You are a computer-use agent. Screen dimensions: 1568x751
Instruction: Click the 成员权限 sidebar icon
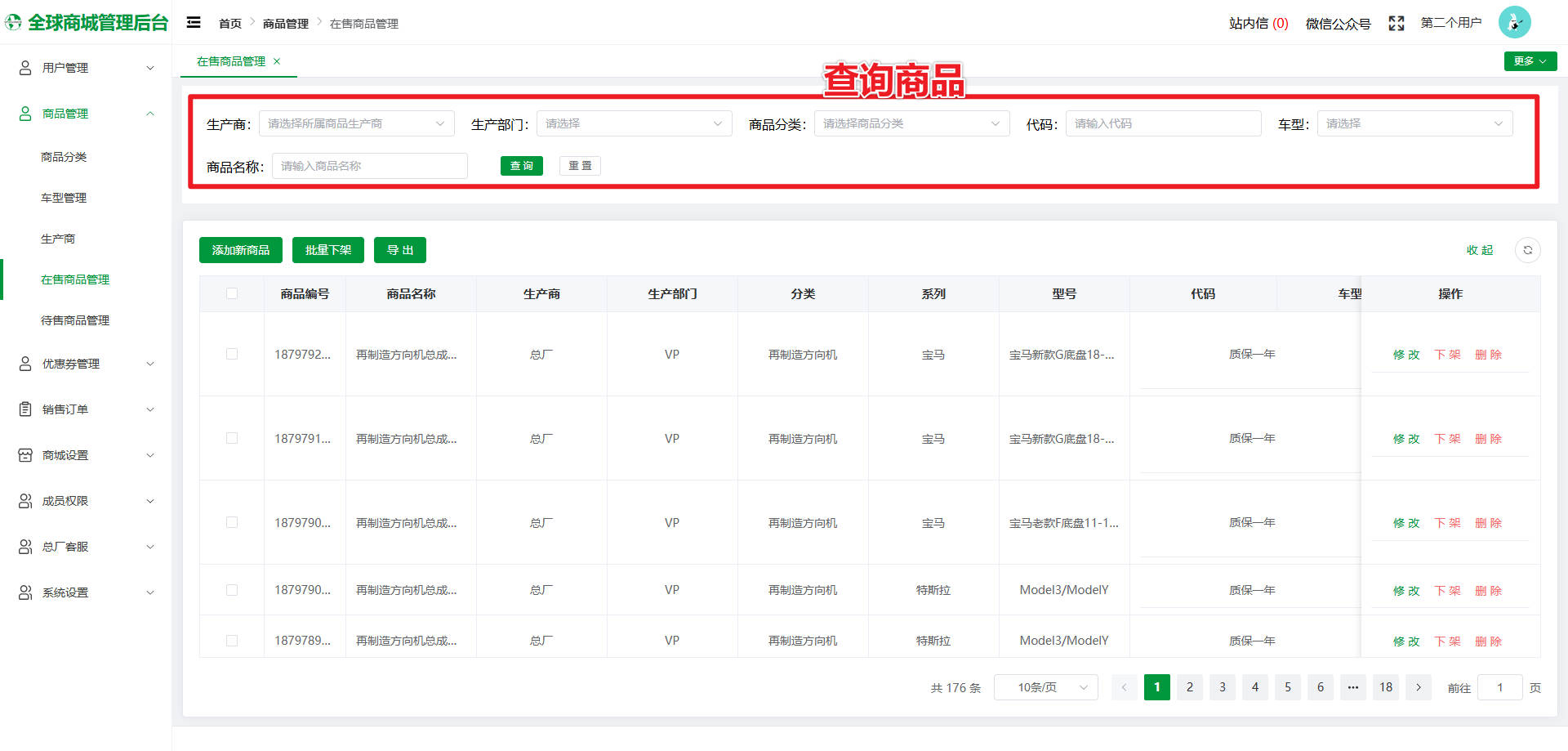click(24, 500)
